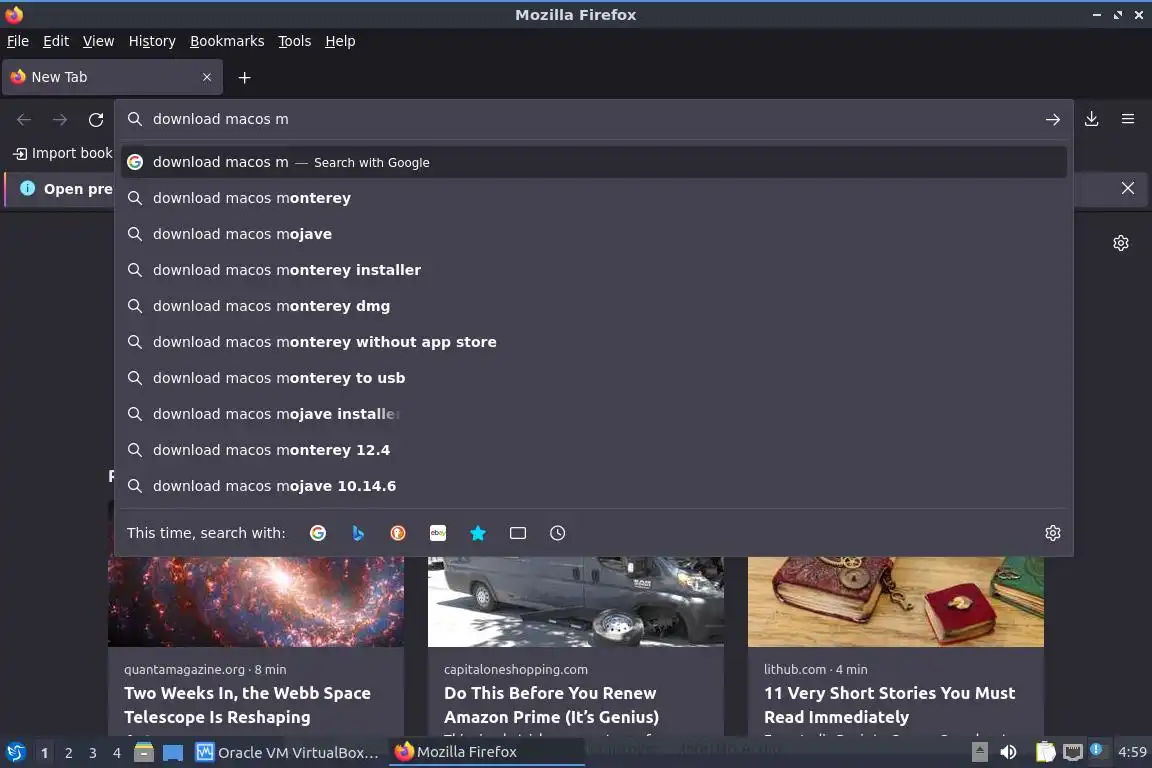
Task: Click the Import bookmarks button
Action: [62, 153]
